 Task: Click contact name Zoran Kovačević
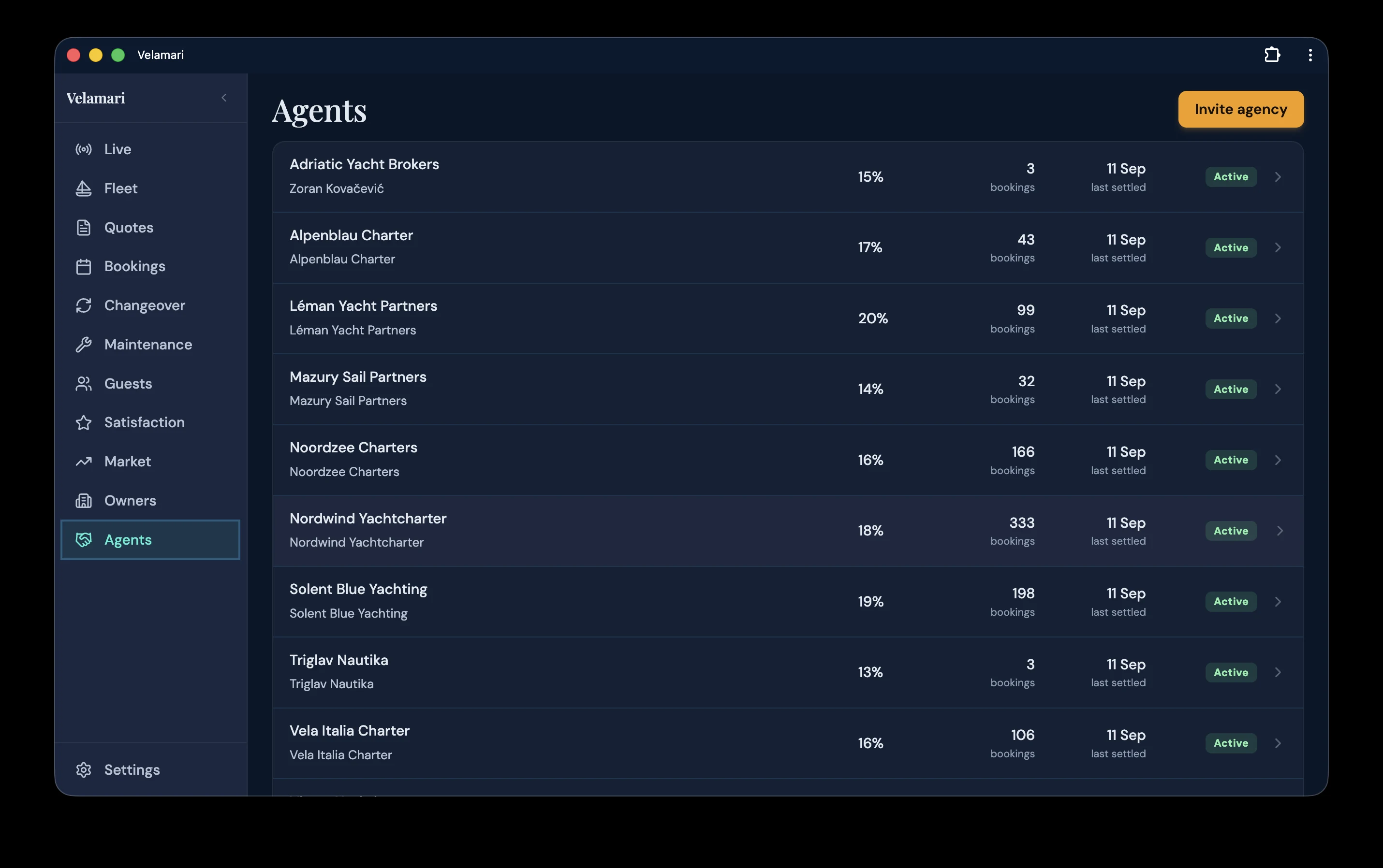(x=337, y=188)
